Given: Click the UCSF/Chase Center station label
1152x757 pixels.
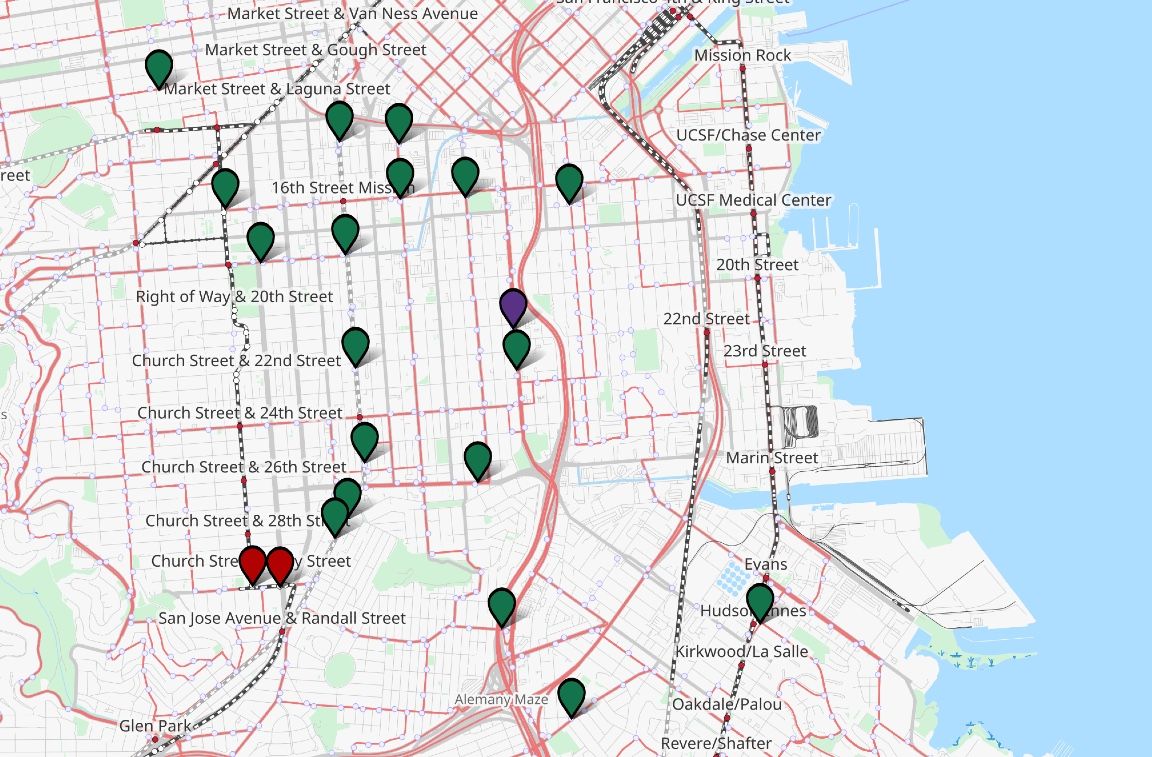Looking at the screenshot, I should [x=748, y=135].
